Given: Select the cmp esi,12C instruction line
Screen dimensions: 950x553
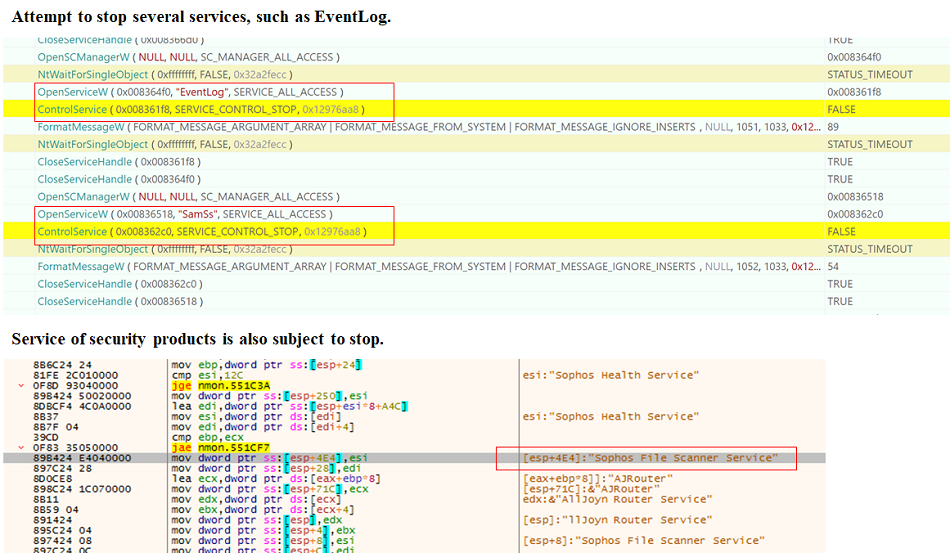Looking at the screenshot, I should coord(198,375).
